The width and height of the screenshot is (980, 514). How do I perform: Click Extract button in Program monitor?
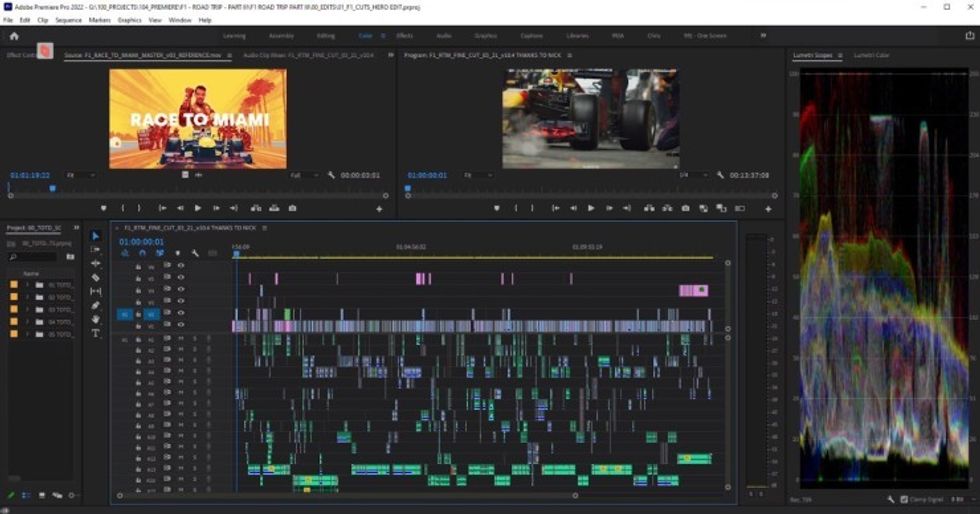click(x=667, y=208)
